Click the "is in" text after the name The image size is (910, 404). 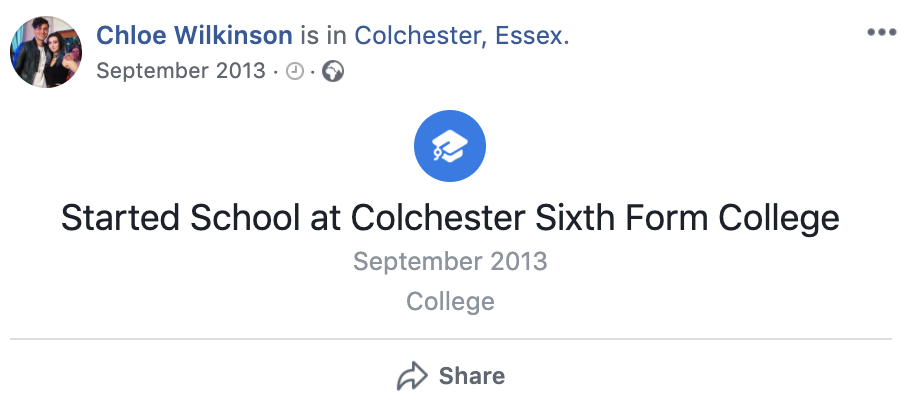[324, 37]
